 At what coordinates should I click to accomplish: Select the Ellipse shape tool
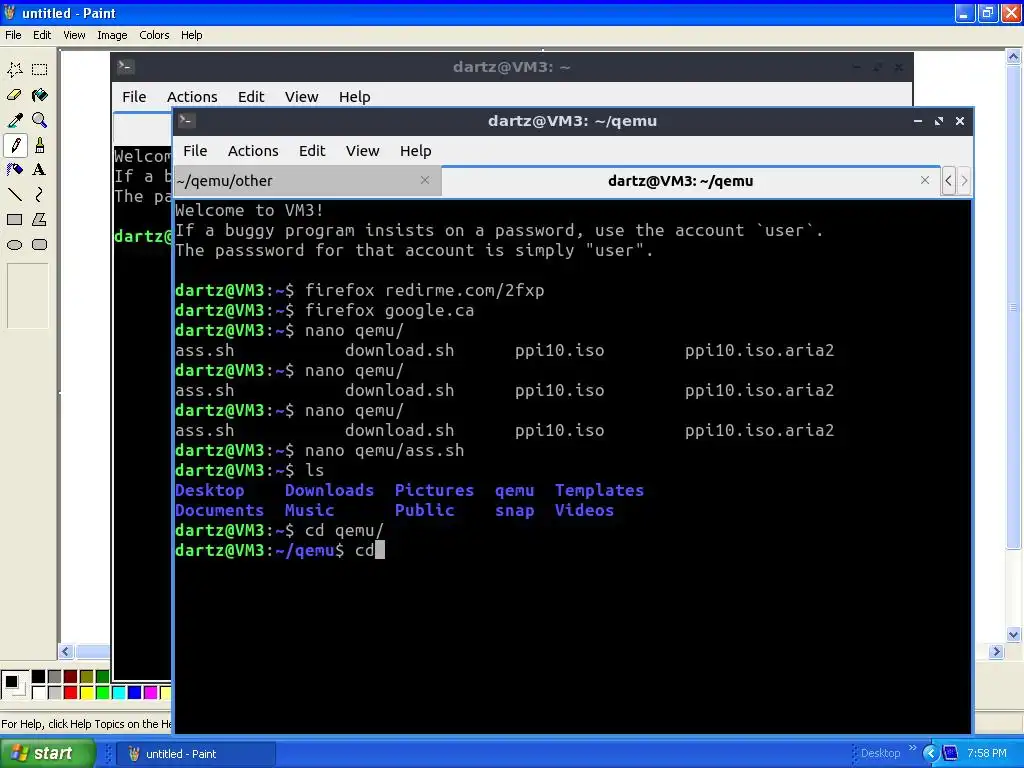click(x=15, y=245)
